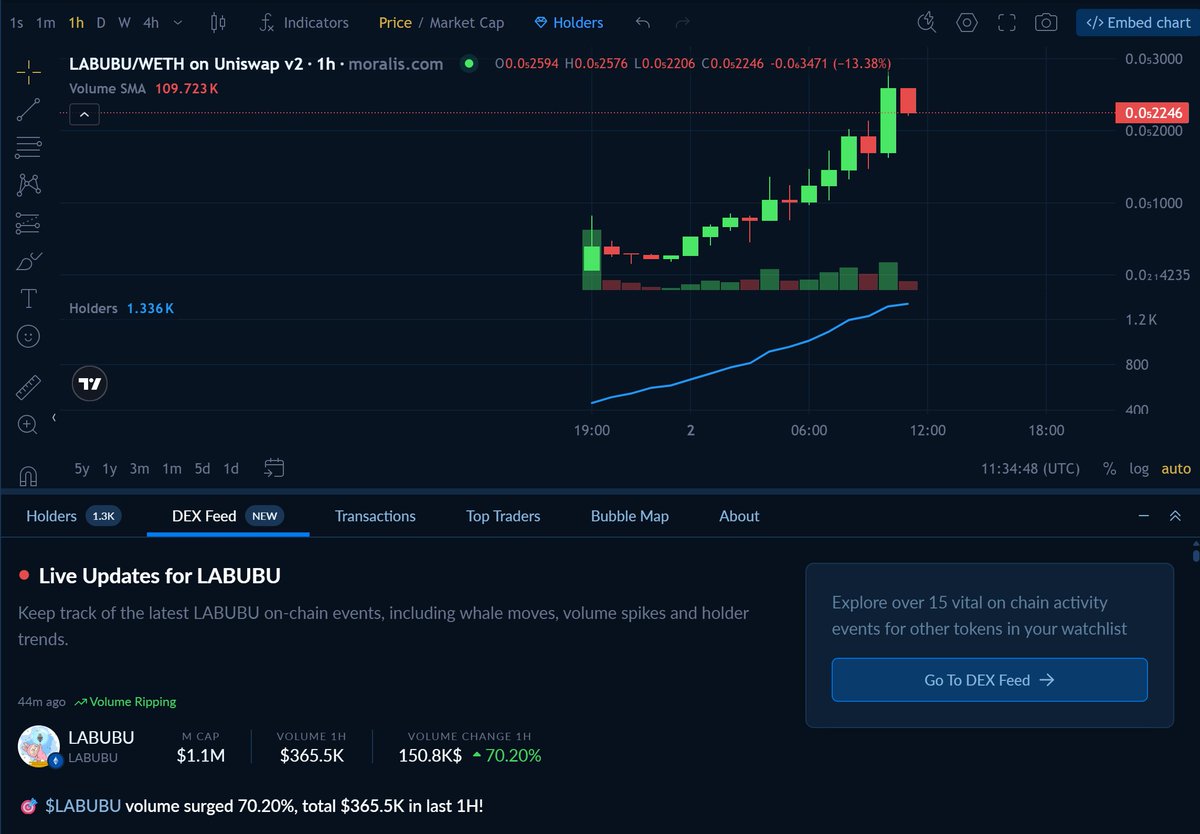Screen dimensions: 1200x834
Task: Select the 1h timeframe
Action: pos(76,22)
